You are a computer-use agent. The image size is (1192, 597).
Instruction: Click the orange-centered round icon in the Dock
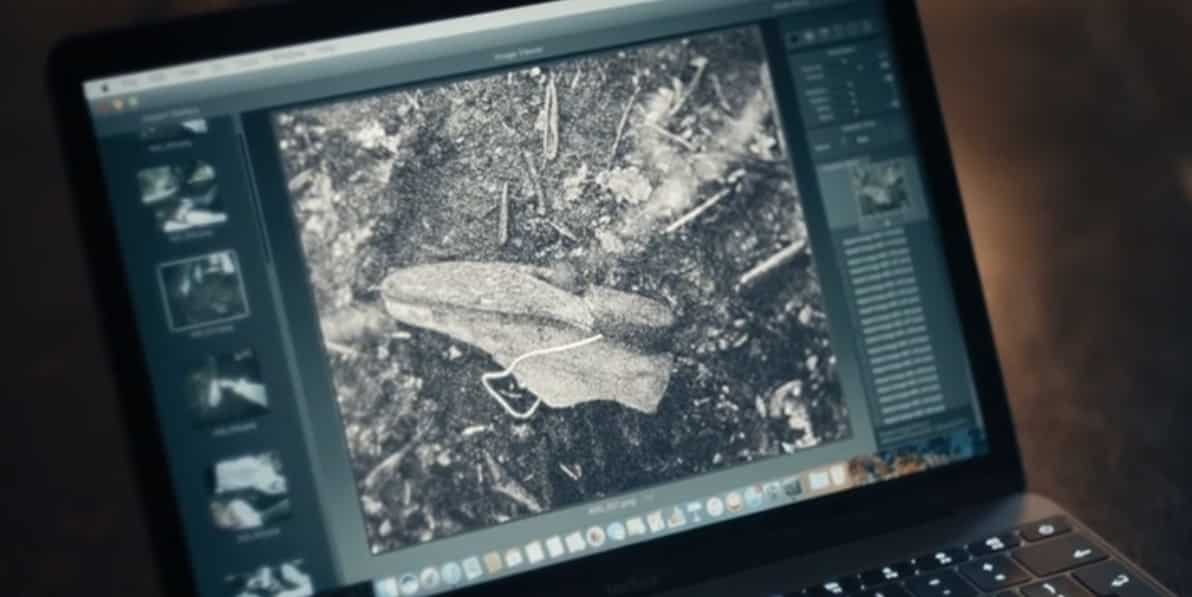coord(595,536)
